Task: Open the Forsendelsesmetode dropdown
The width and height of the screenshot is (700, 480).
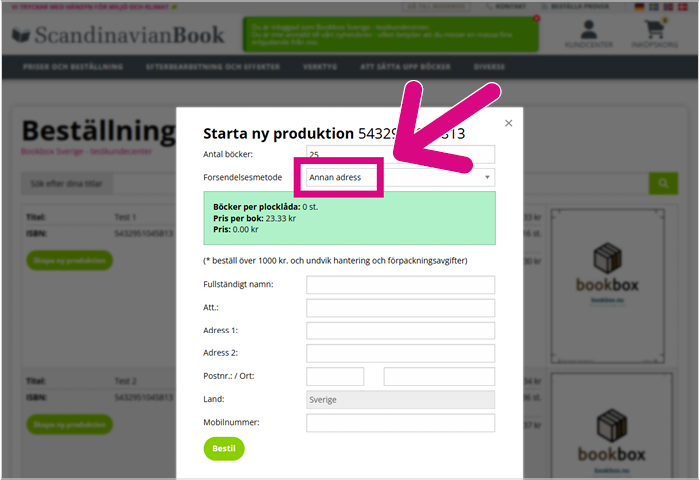Action: tap(400, 177)
